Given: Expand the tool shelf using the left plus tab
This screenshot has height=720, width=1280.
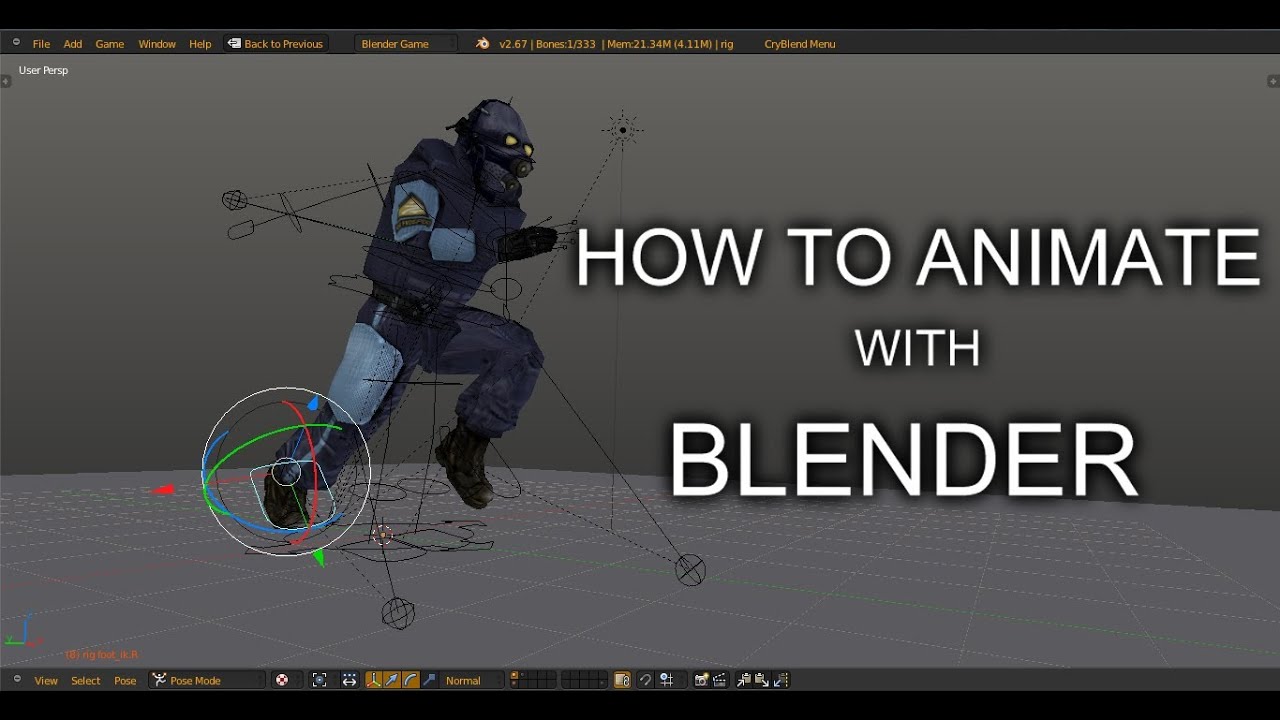Looking at the screenshot, I should click(x=5, y=81).
